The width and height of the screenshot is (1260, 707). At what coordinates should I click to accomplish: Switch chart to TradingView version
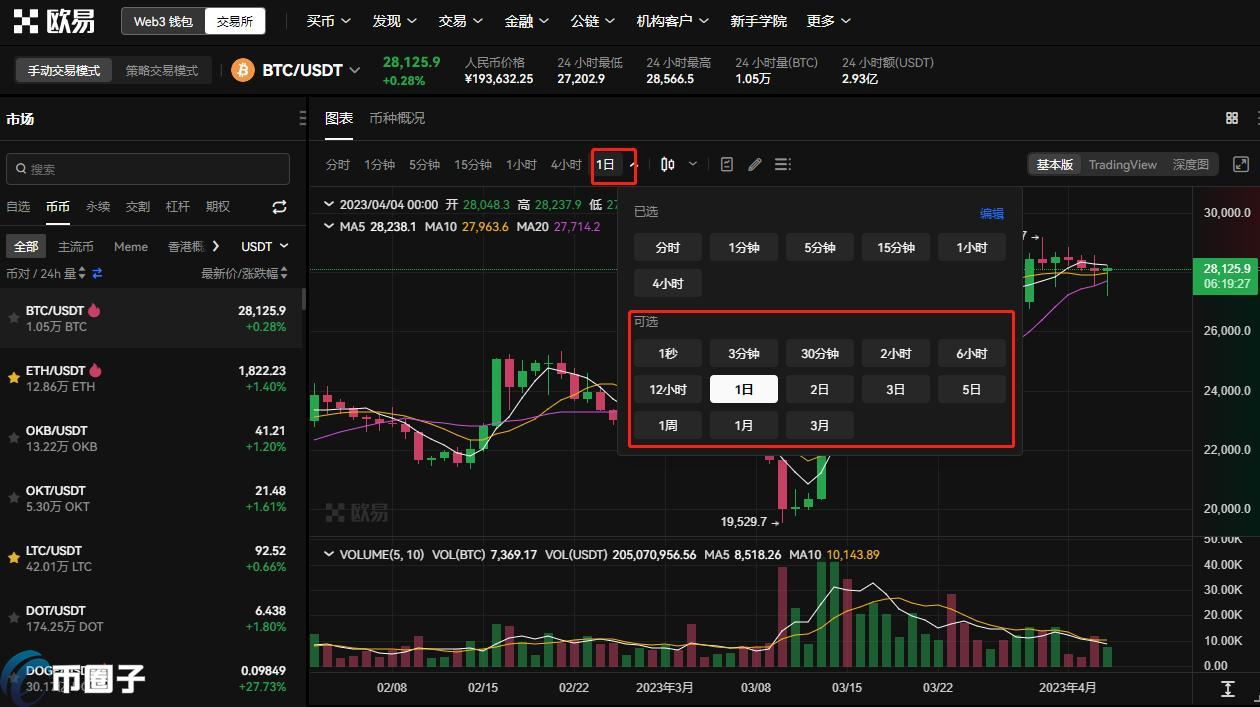pyautogui.click(x=1122, y=164)
